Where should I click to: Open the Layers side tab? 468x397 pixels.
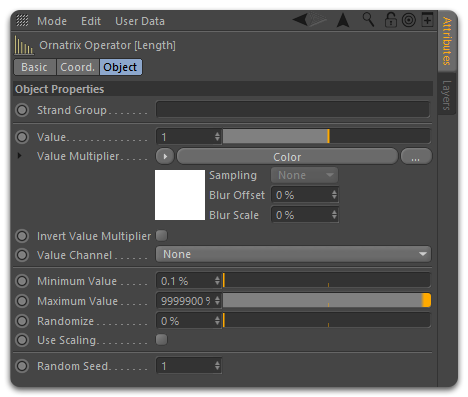tap(447, 95)
